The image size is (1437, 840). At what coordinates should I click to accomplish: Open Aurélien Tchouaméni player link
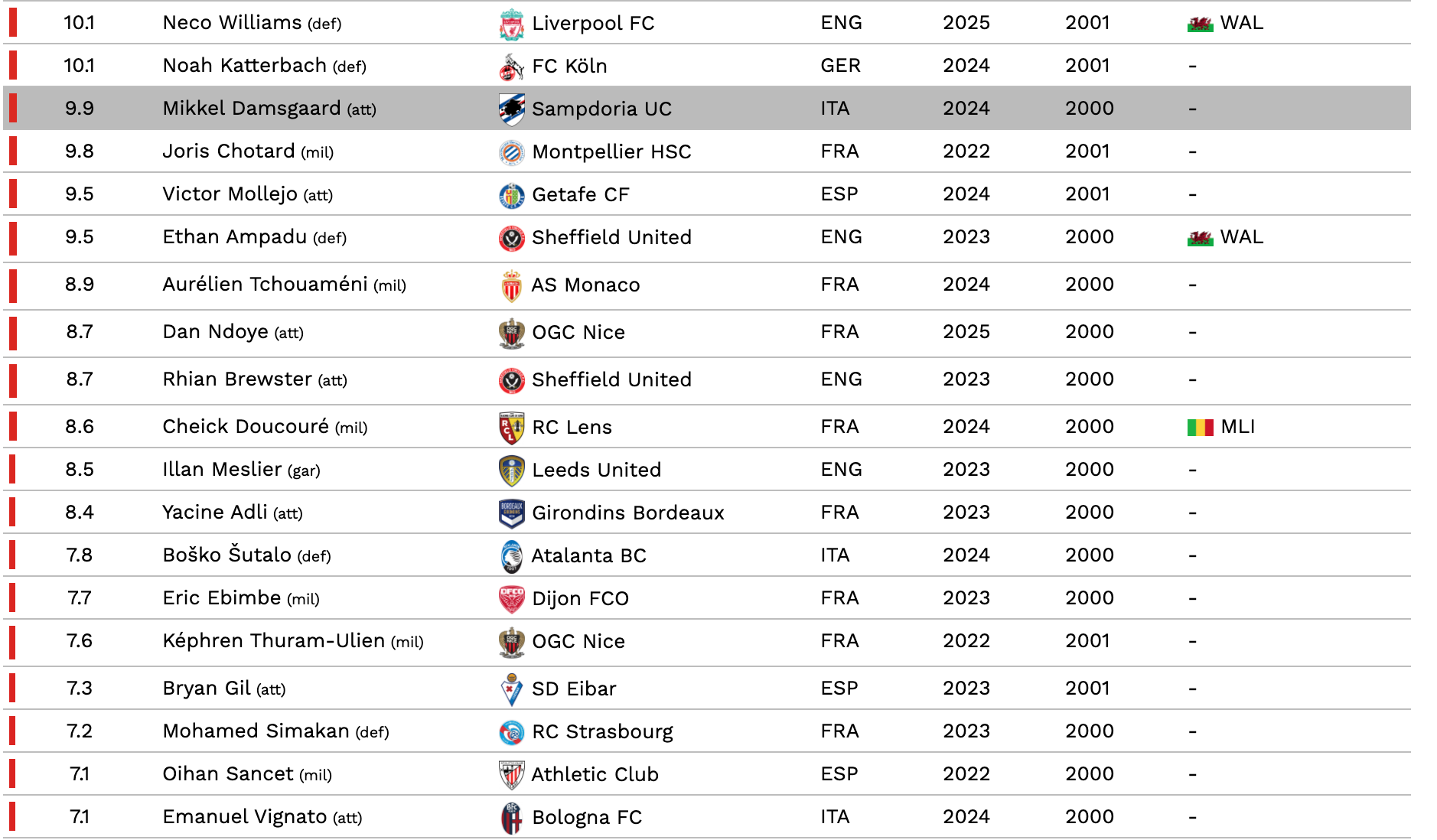[x=265, y=285]
